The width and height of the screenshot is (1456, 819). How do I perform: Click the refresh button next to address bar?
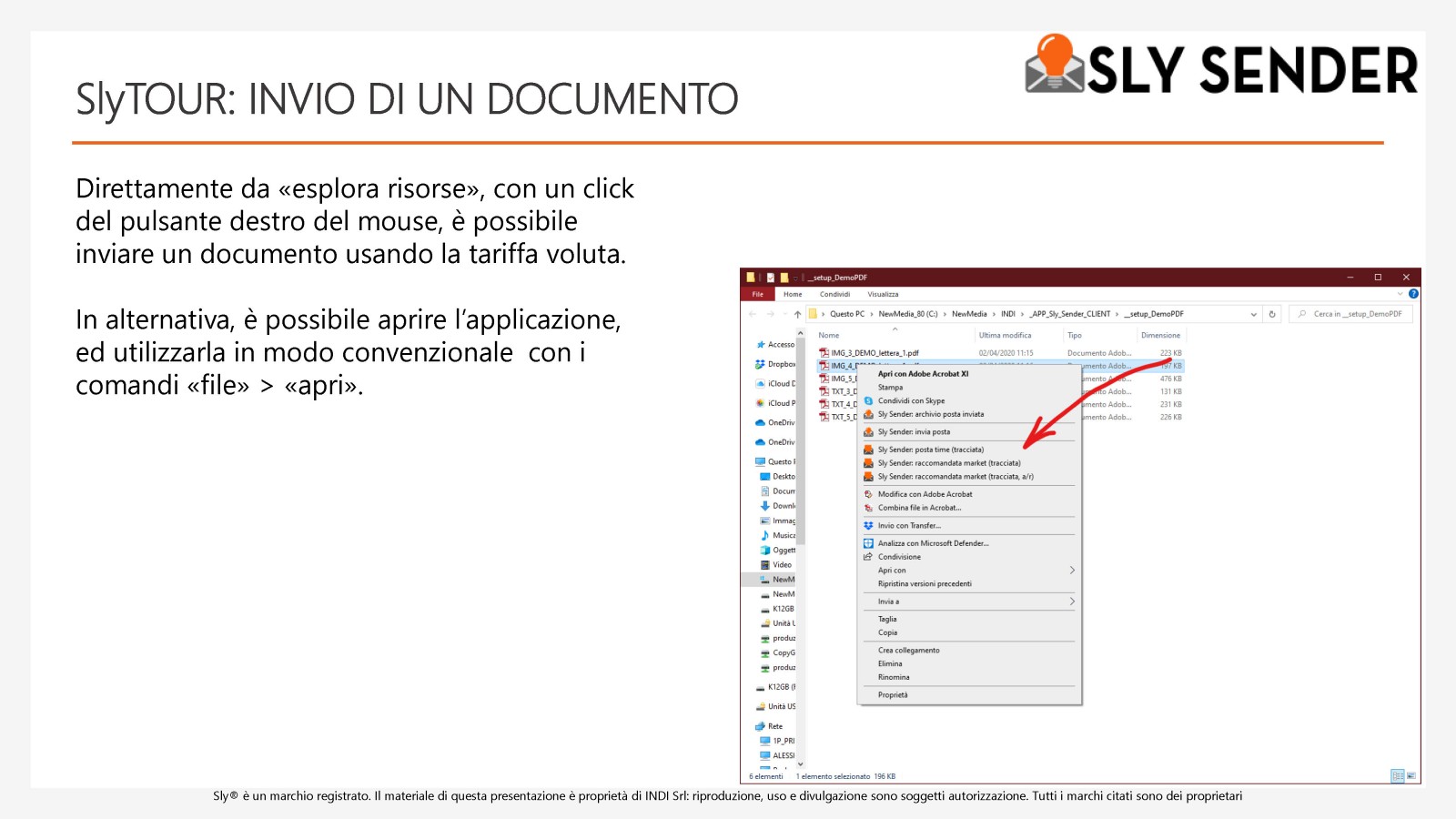pos(1272,314)
